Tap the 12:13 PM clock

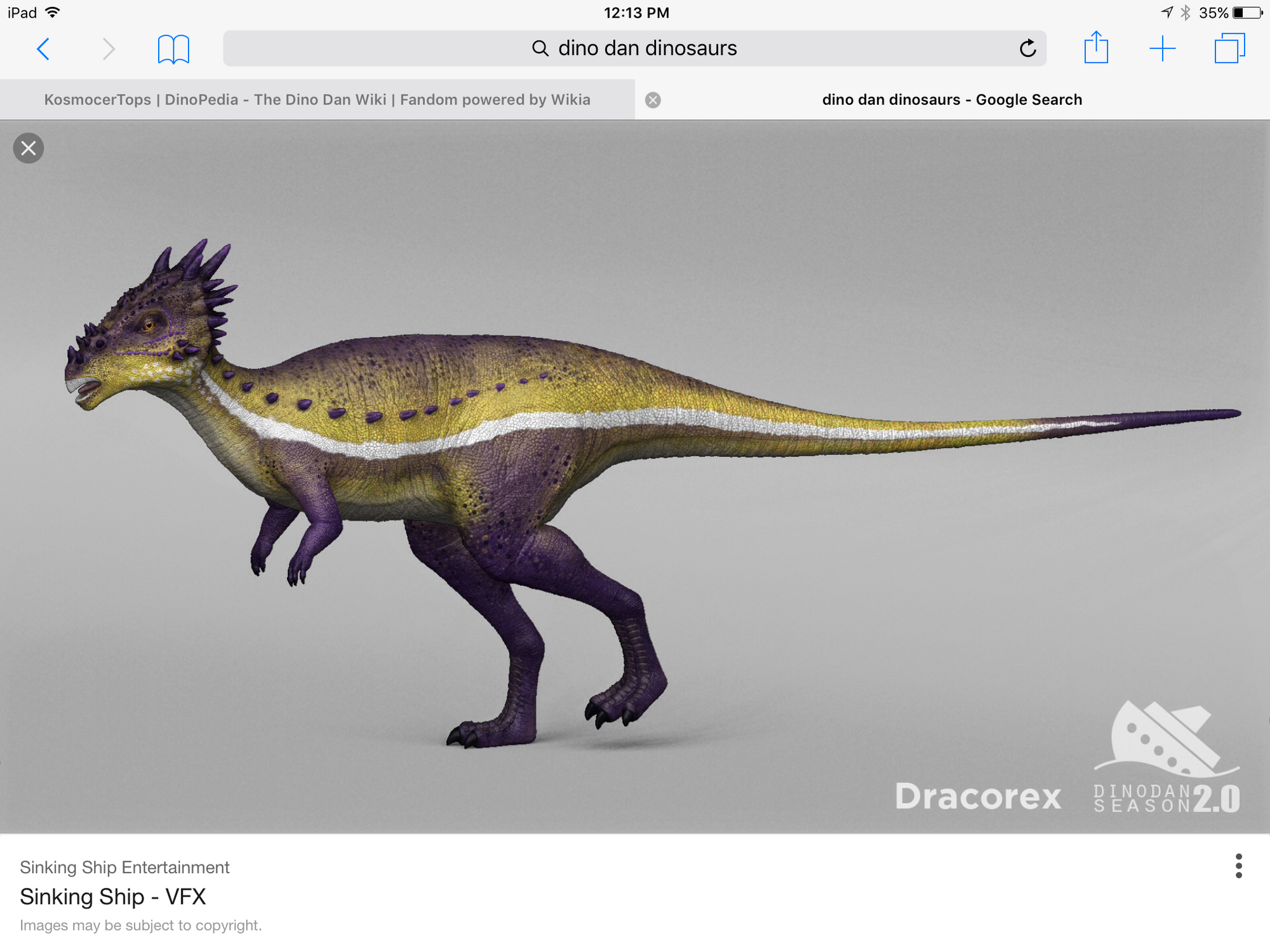[636, 13]
